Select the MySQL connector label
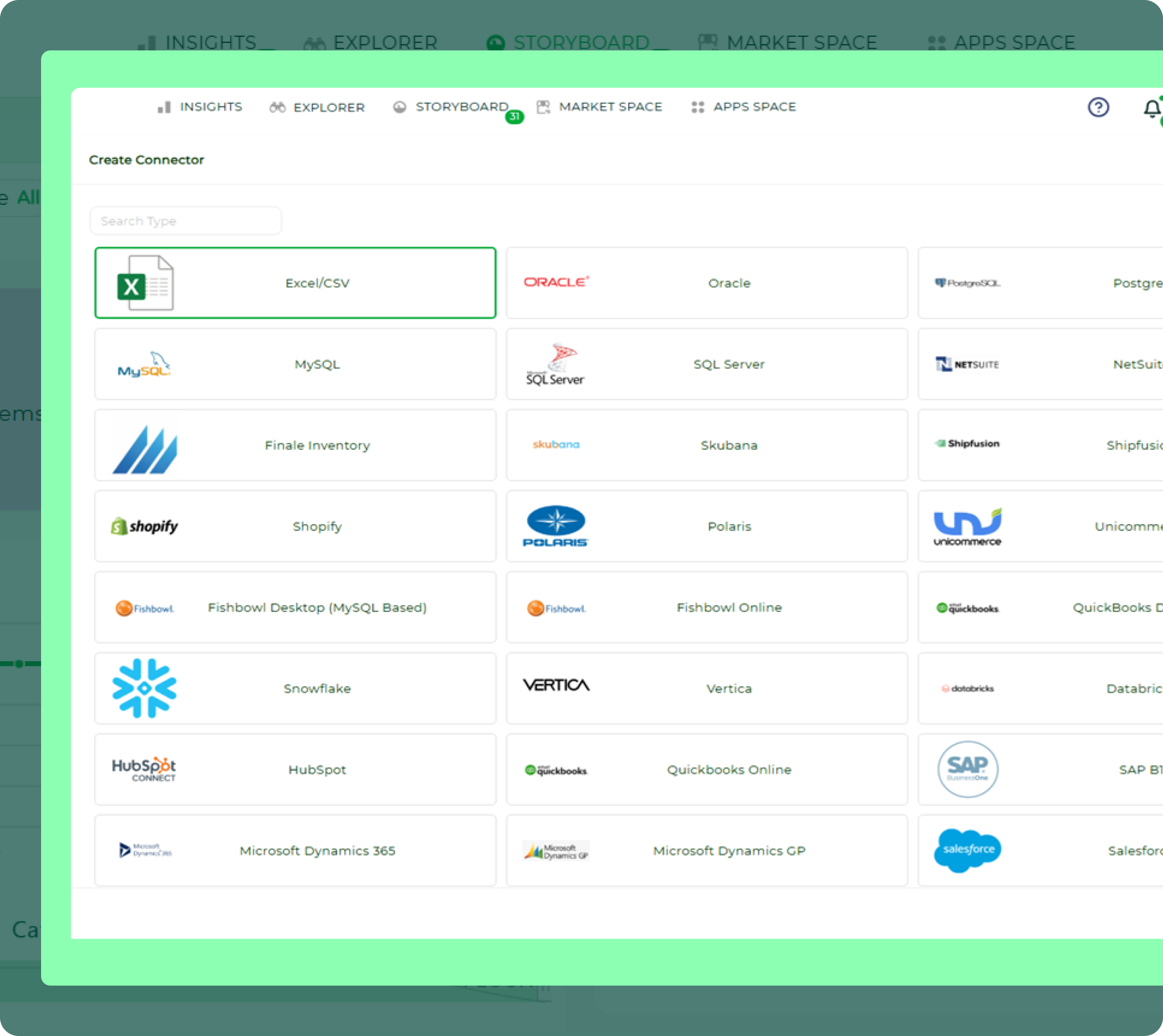 tap(317, 364)
